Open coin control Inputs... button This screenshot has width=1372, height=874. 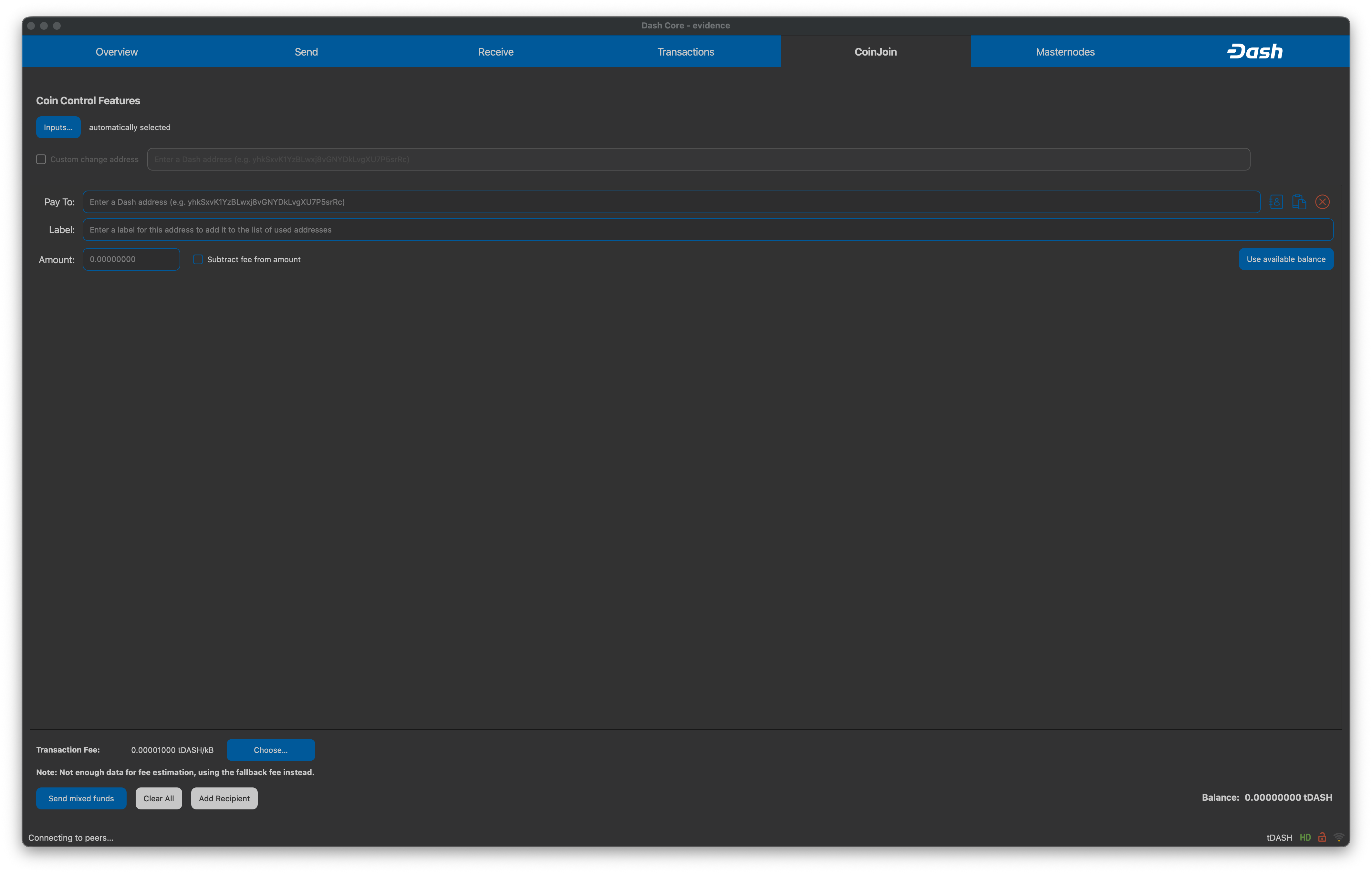58,127
